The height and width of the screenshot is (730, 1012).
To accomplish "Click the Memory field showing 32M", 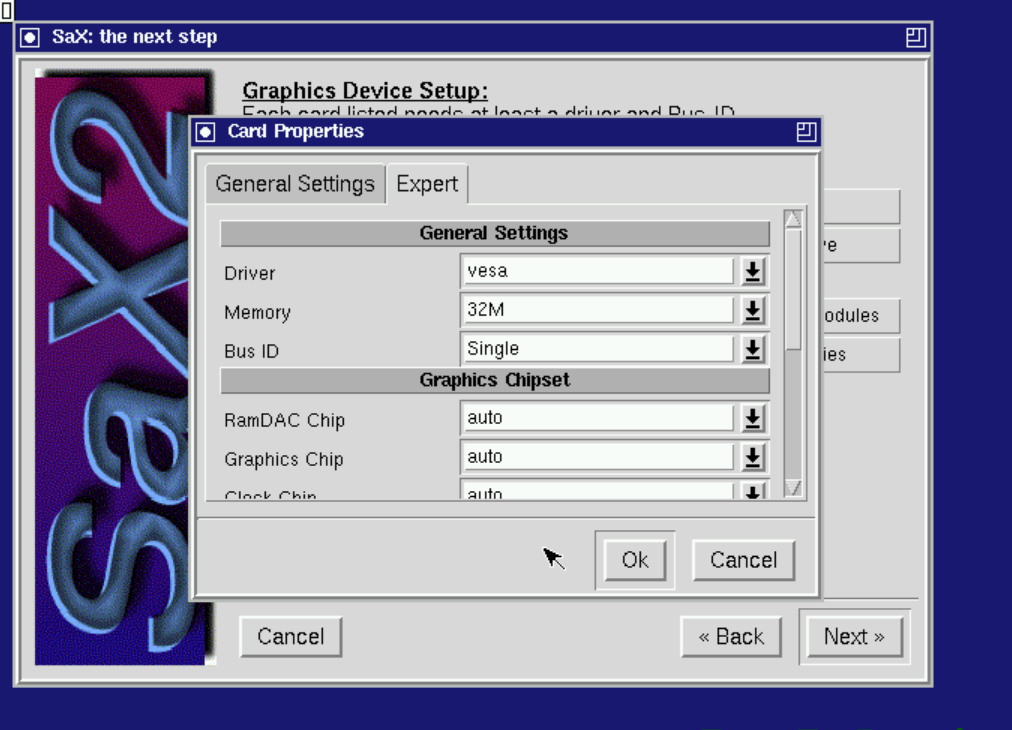I will click(598, 310).
